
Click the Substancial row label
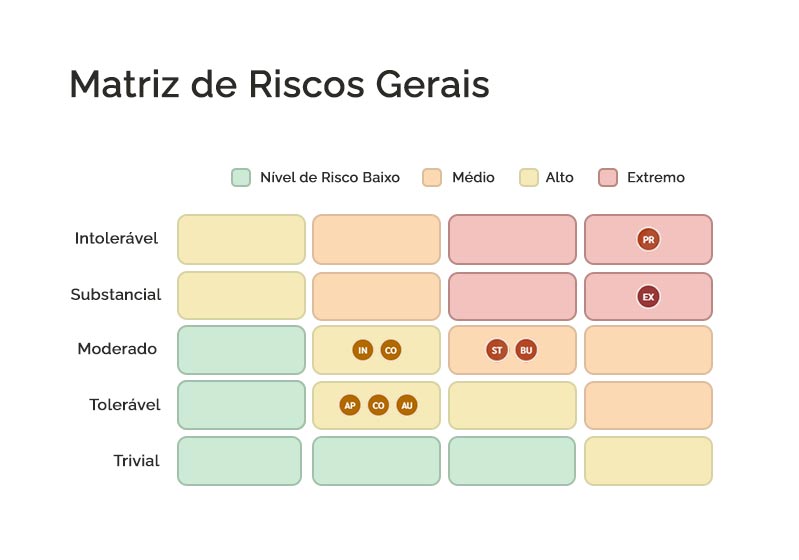click(116, 295)
